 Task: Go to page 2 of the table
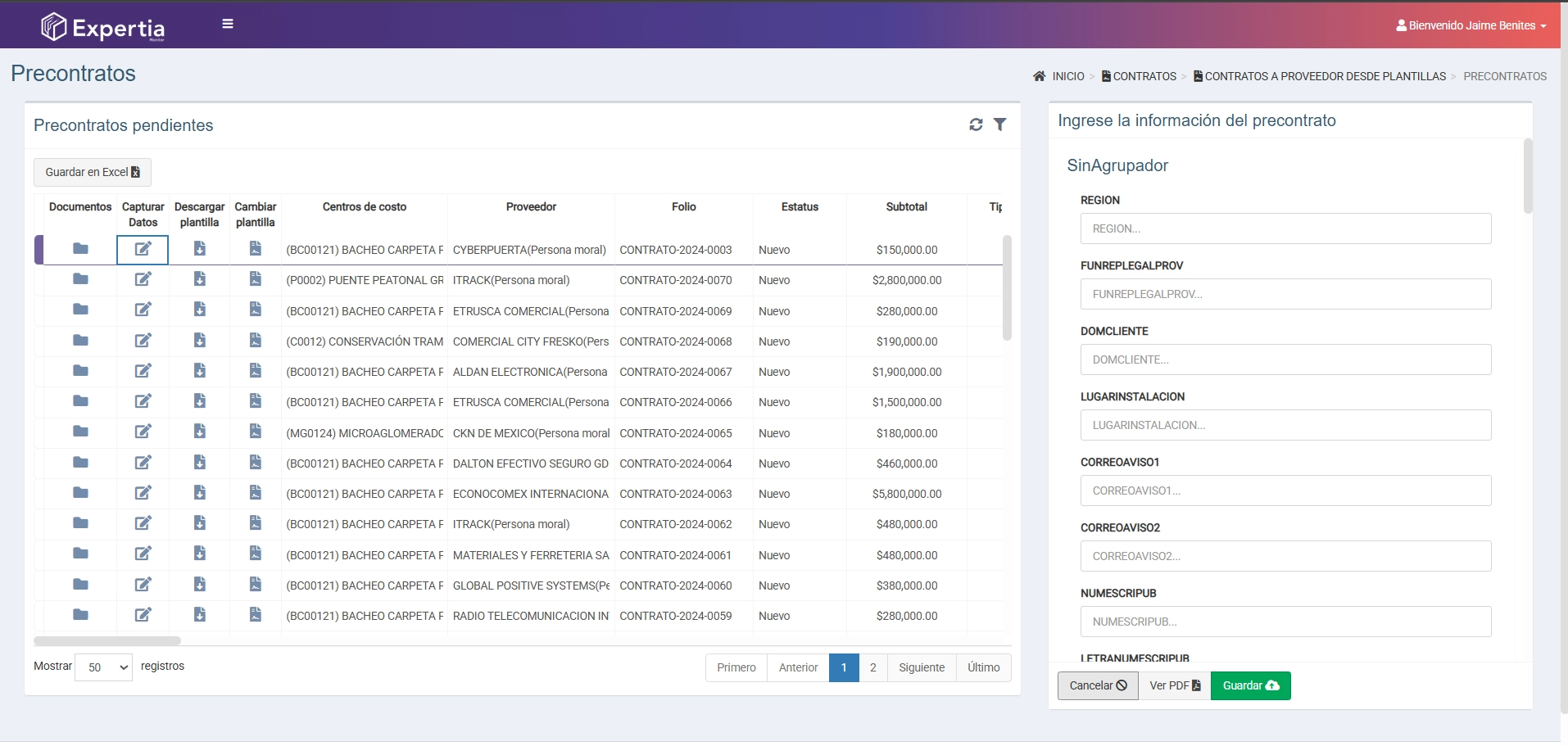pyautogui.click(x=872, y=667)
